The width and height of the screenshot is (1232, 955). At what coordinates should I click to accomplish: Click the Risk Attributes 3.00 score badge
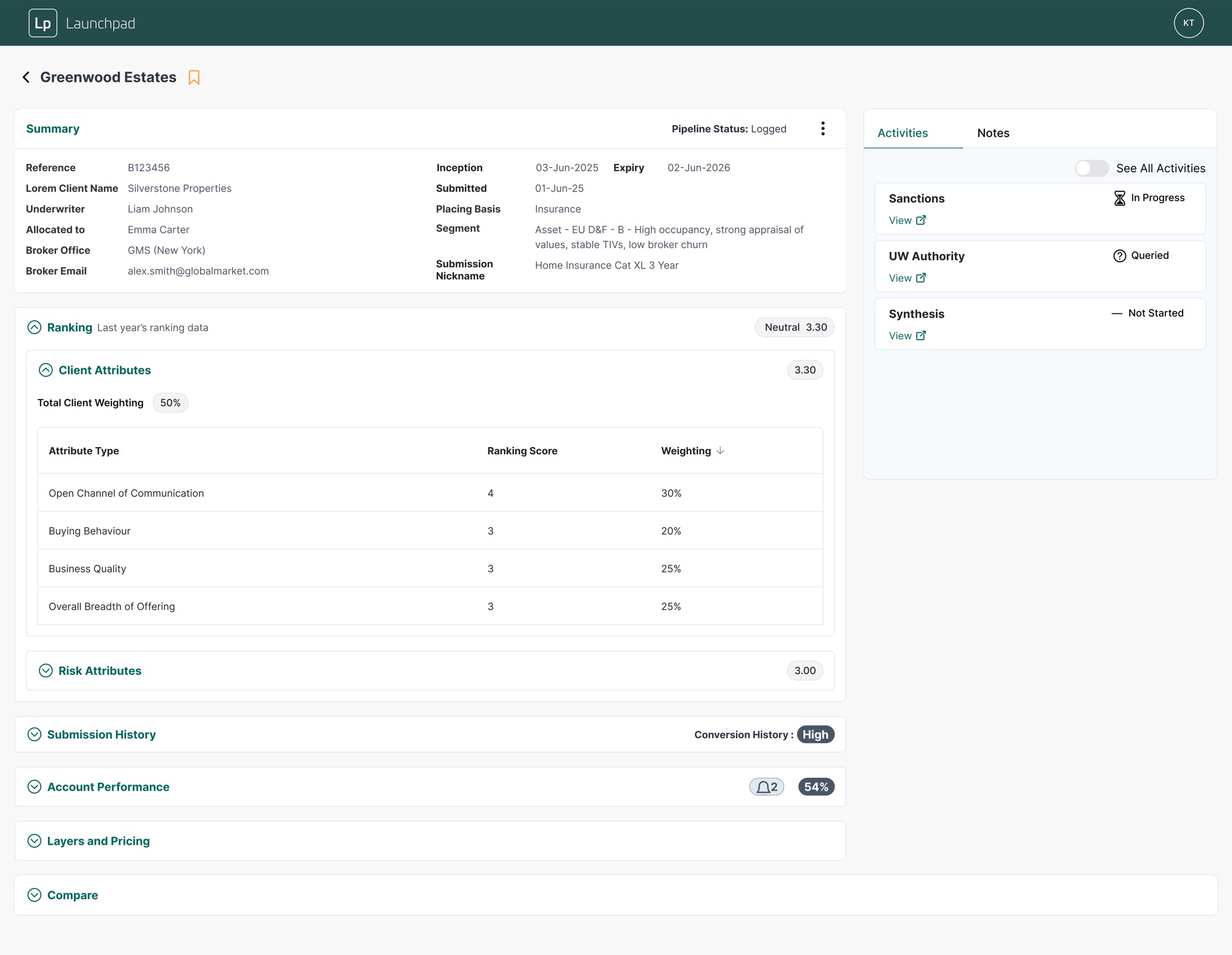(x=804, y=671)
